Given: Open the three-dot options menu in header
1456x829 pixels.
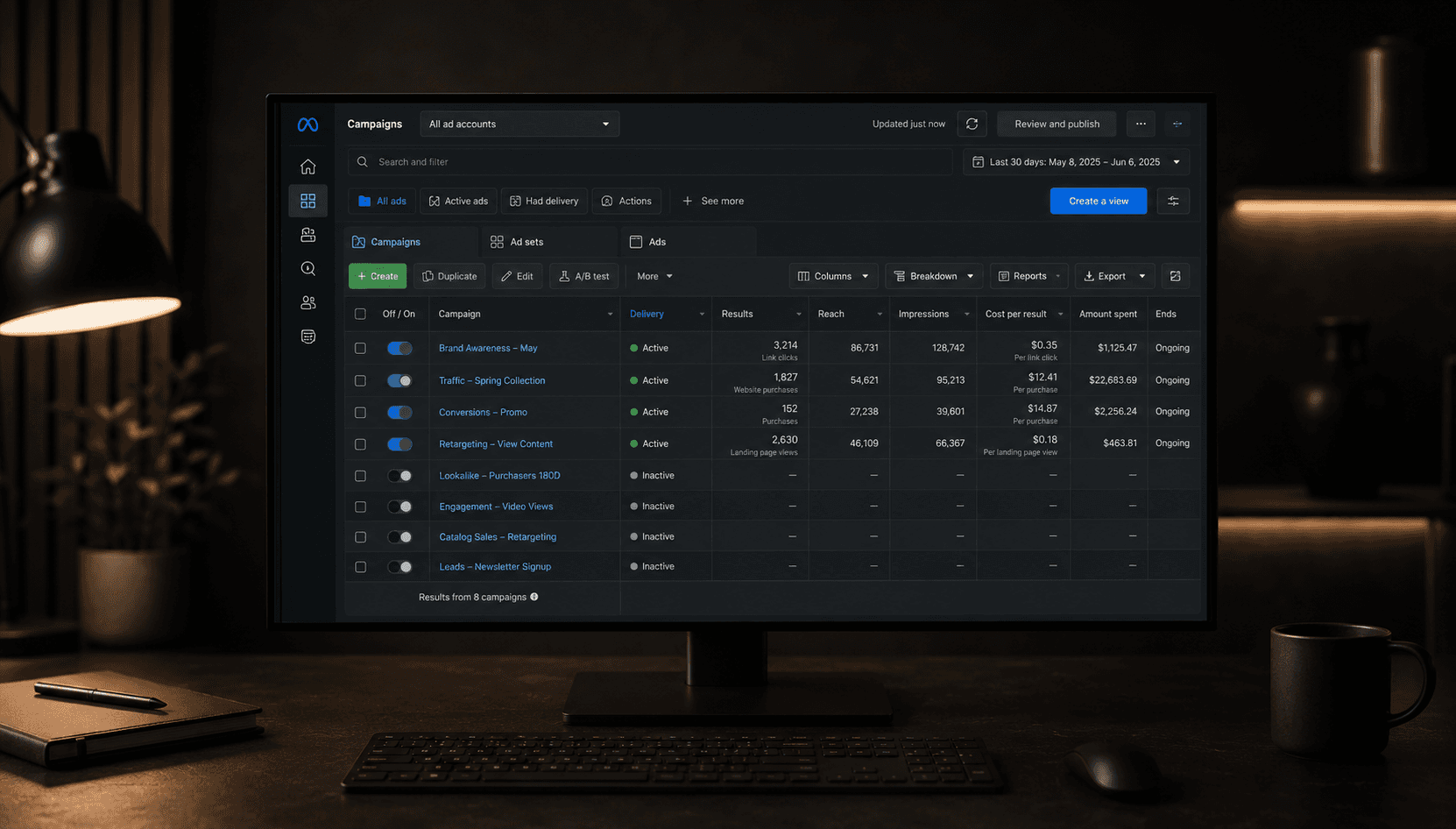Looking at the screenshot, I should [x=1141, y=124].
